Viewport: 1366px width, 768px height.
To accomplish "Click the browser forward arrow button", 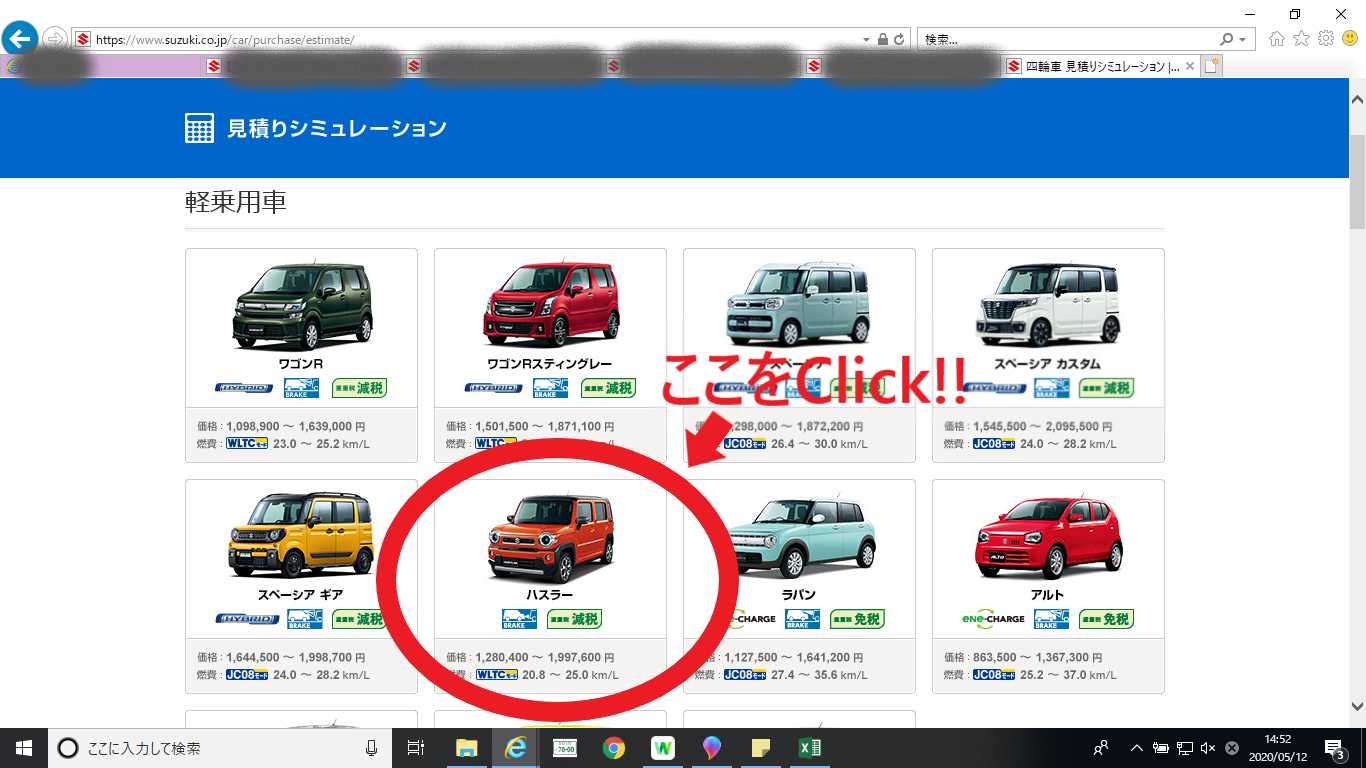I will tap(54, 39).
